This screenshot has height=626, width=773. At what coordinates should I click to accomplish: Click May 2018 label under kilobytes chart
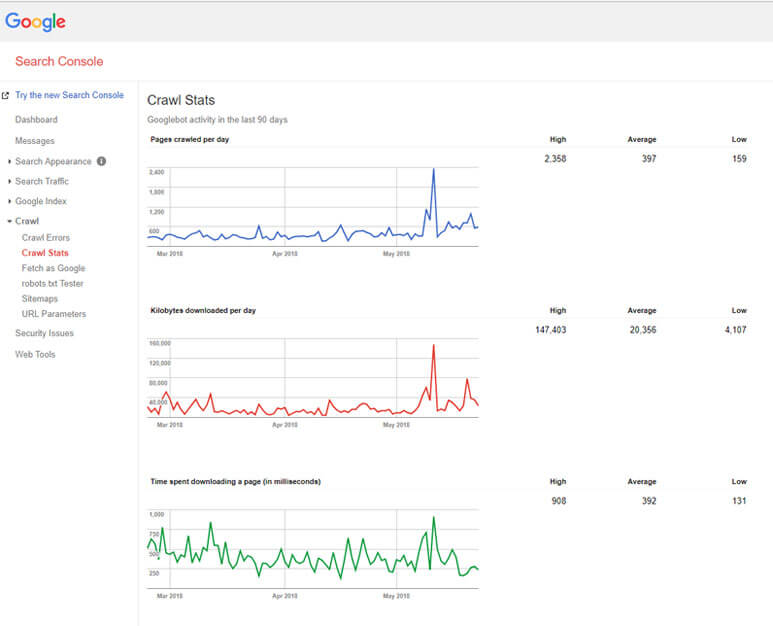click(x=396, y=425)
